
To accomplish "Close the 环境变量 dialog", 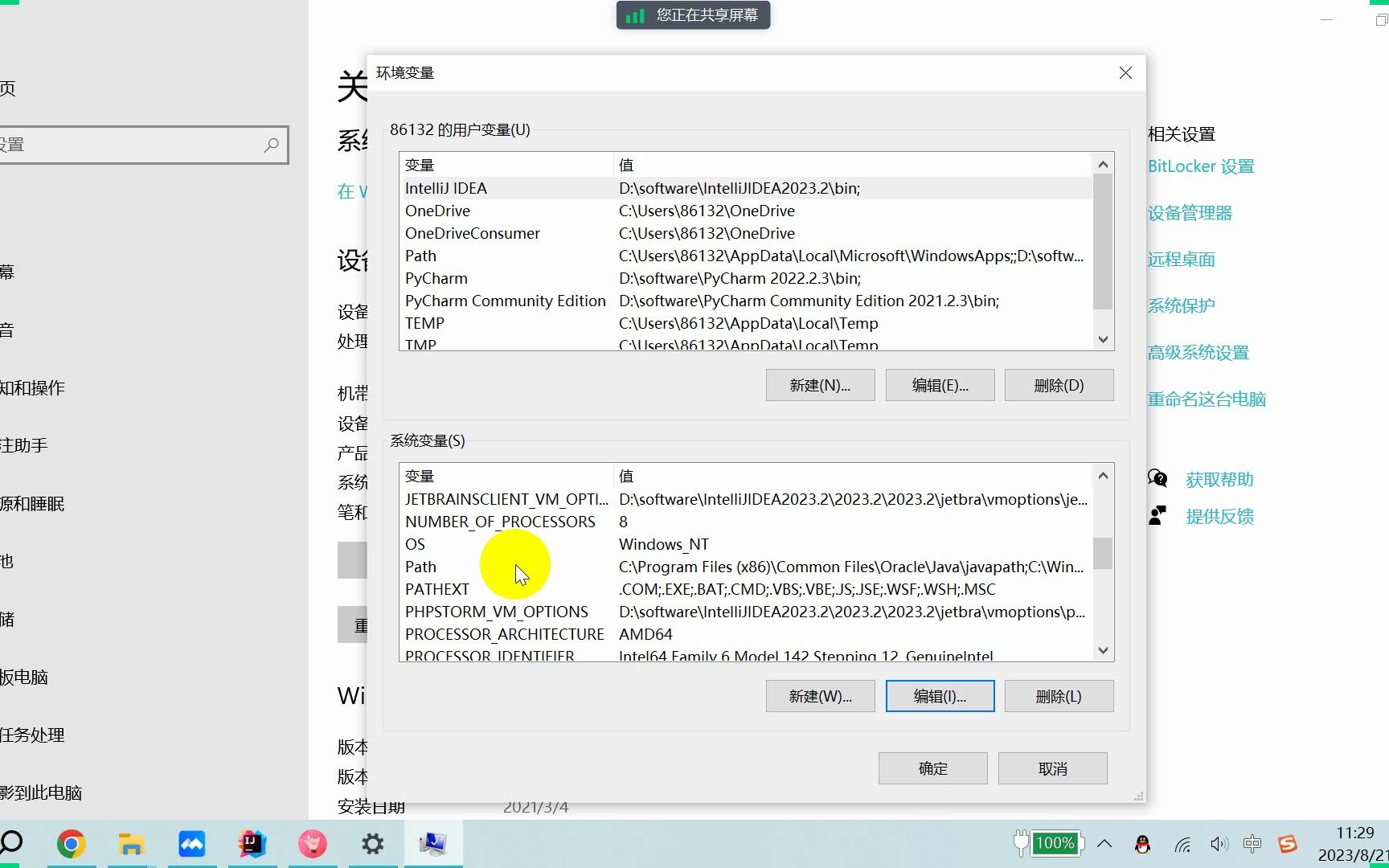I will pyautogui.click(x=1125, y=73).
